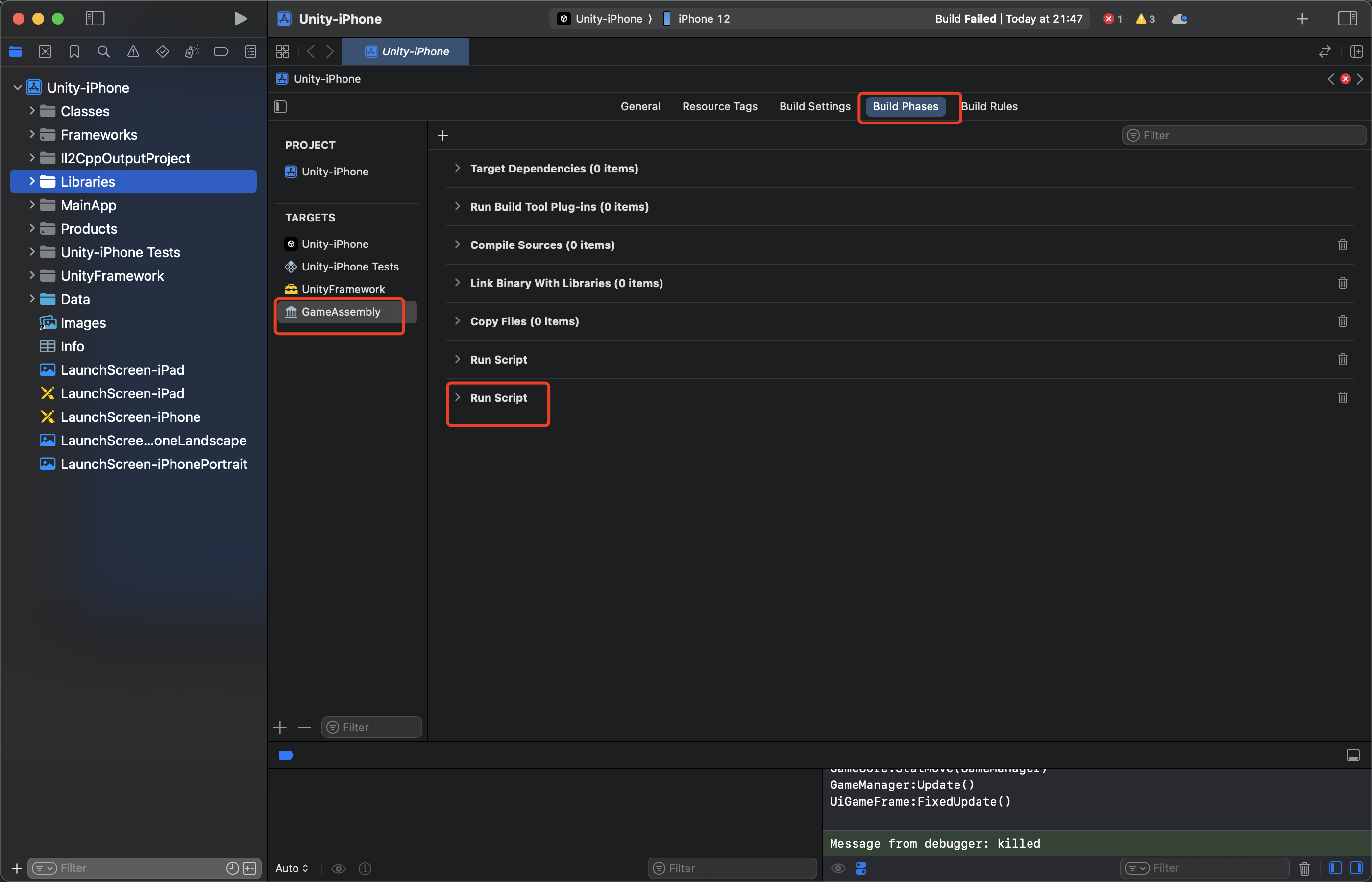Switch to the Build Settings tab
This screenshot has width=1372, height=882.
tap(814, 106)
